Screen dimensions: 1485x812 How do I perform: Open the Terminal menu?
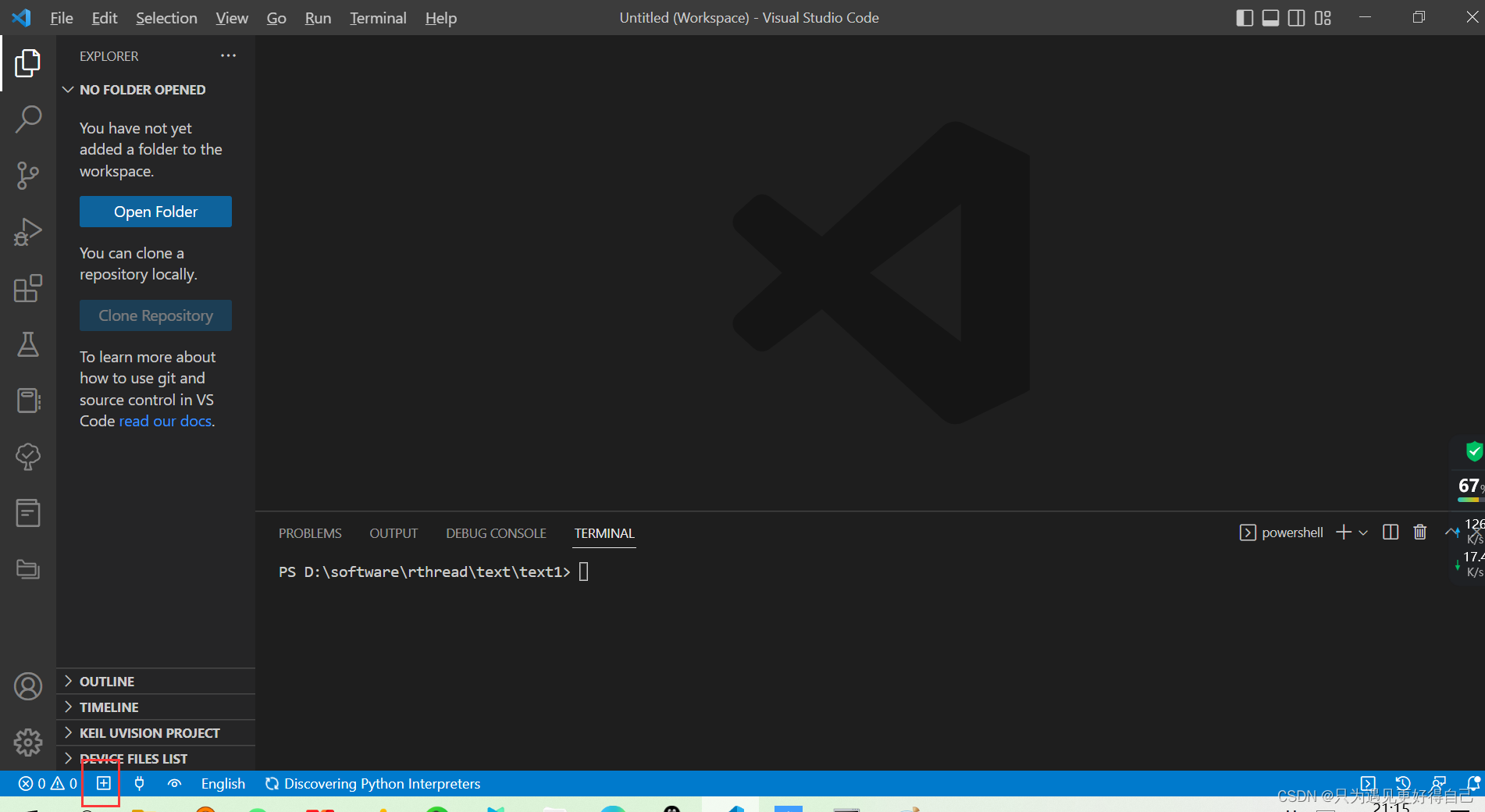click(378, 18)
